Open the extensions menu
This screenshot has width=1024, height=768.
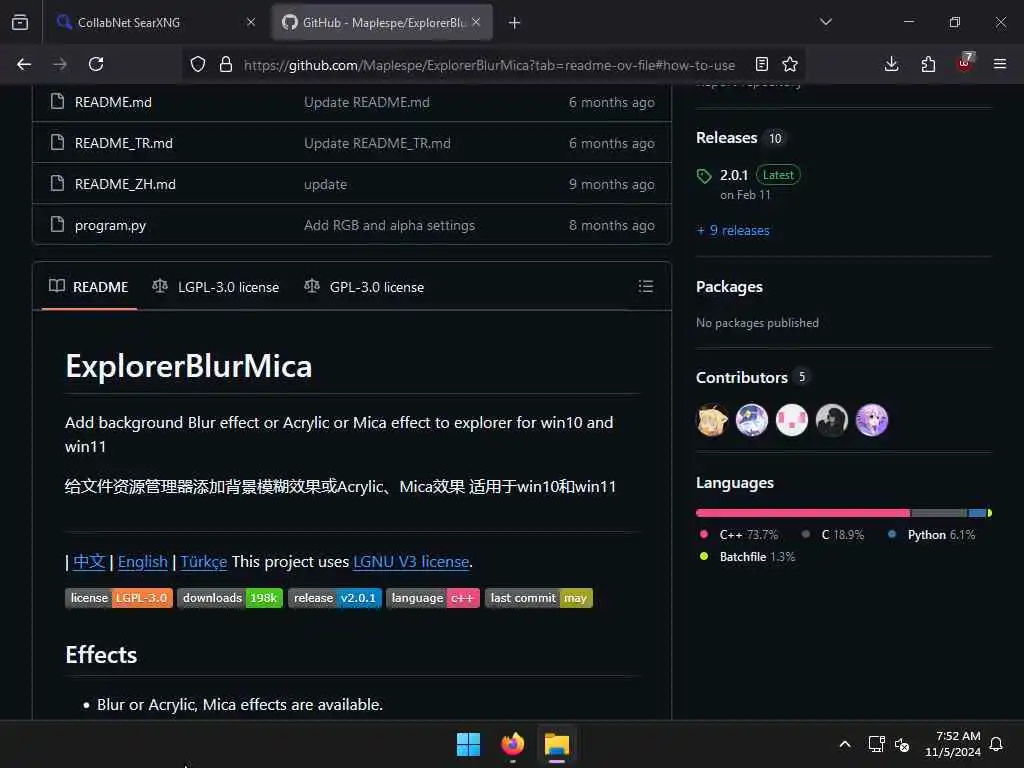928,64
